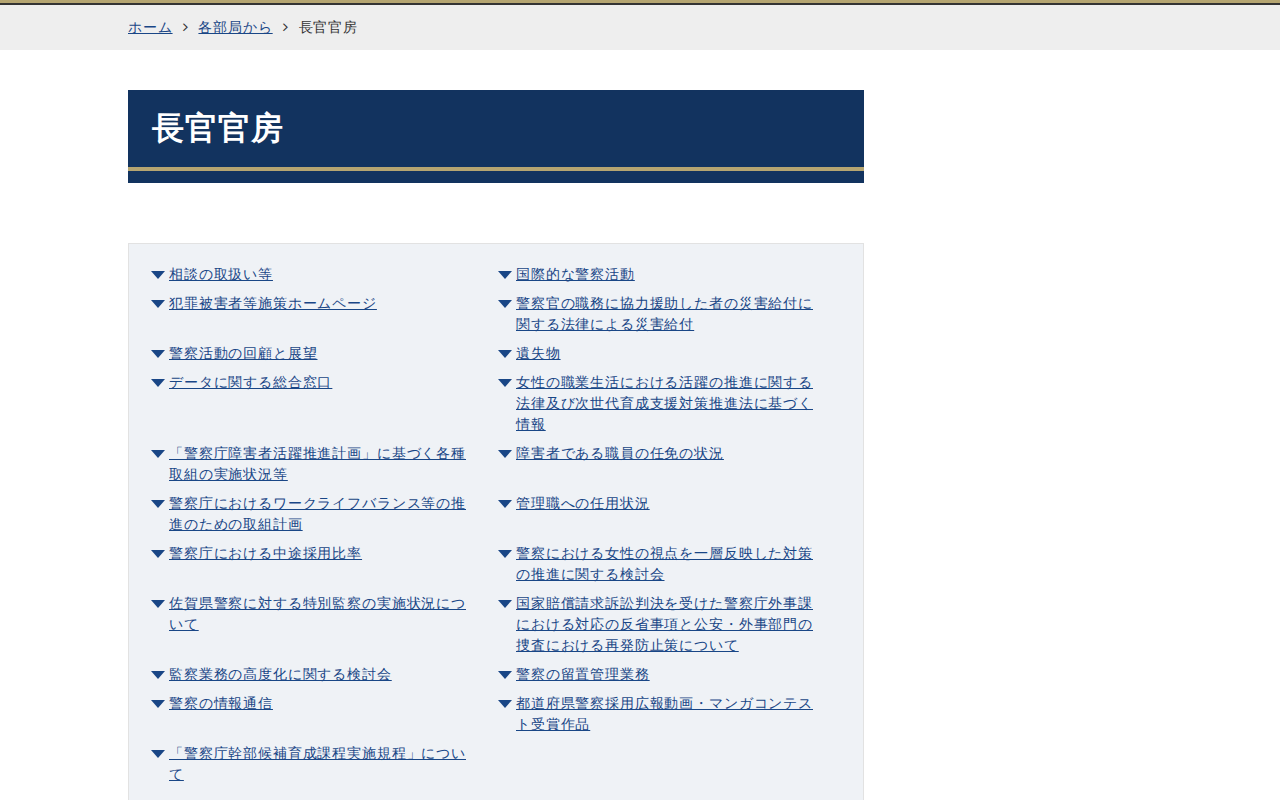
Task: Click the triangle marker beside 警察の留置管理業務
Action: pyautogui.click(x=505, y=675)
